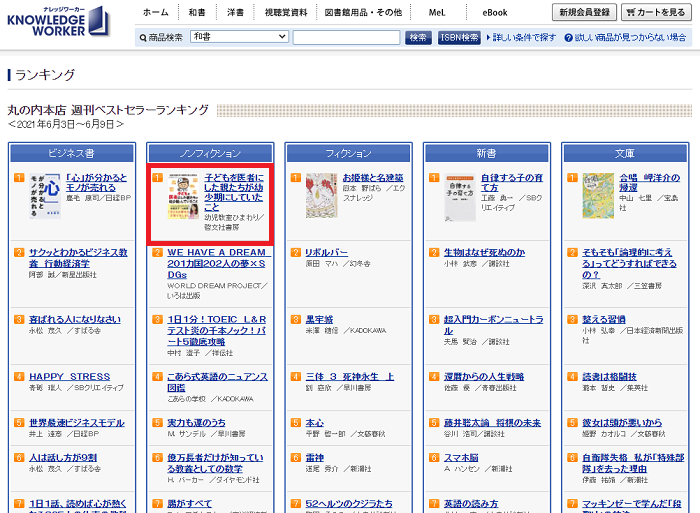Image resolution: width=700 pixels, height=513 pixels.
Task: Open the スマホ脳 link
Action: point(461,458)
